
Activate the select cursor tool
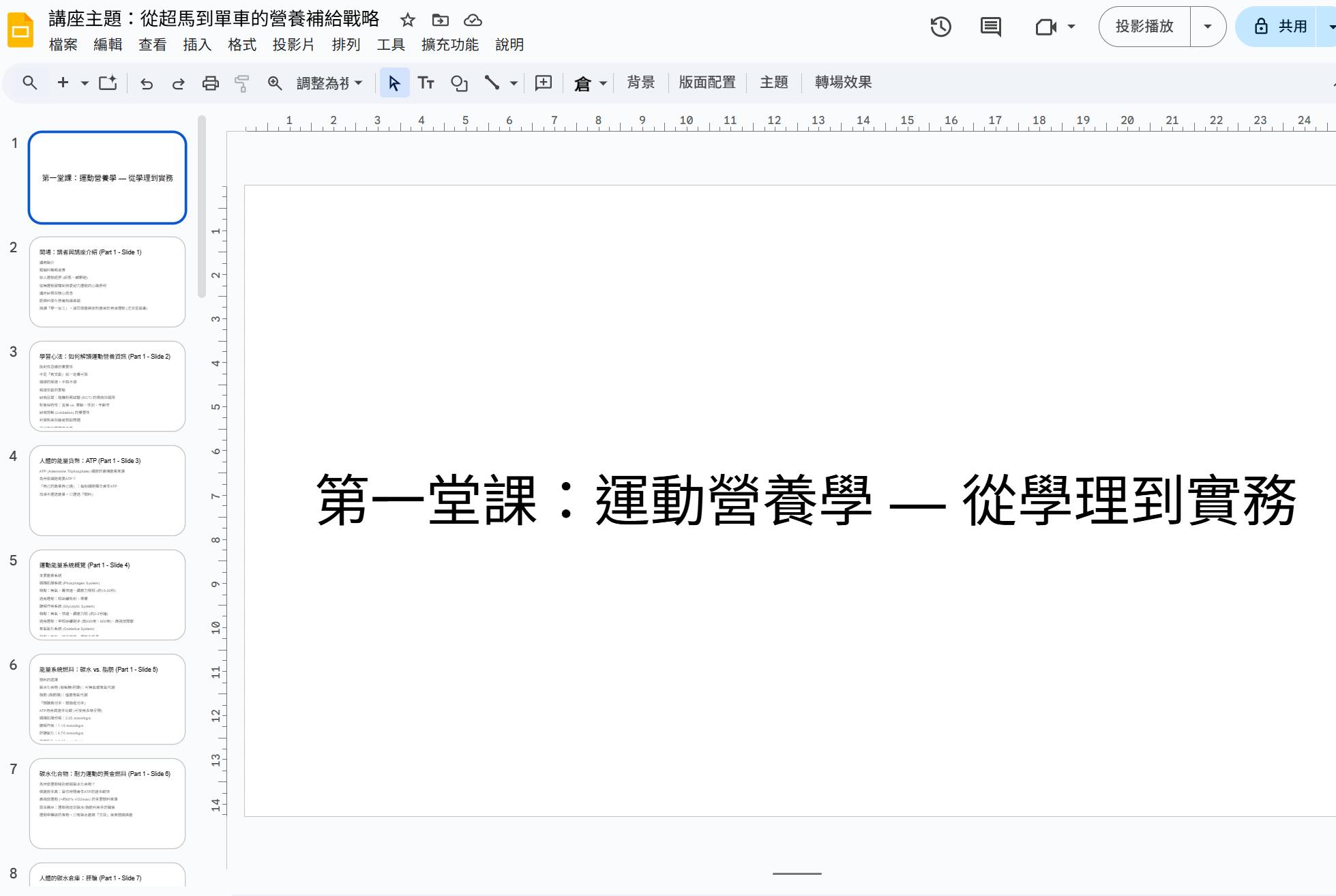[x=394, y=83]
